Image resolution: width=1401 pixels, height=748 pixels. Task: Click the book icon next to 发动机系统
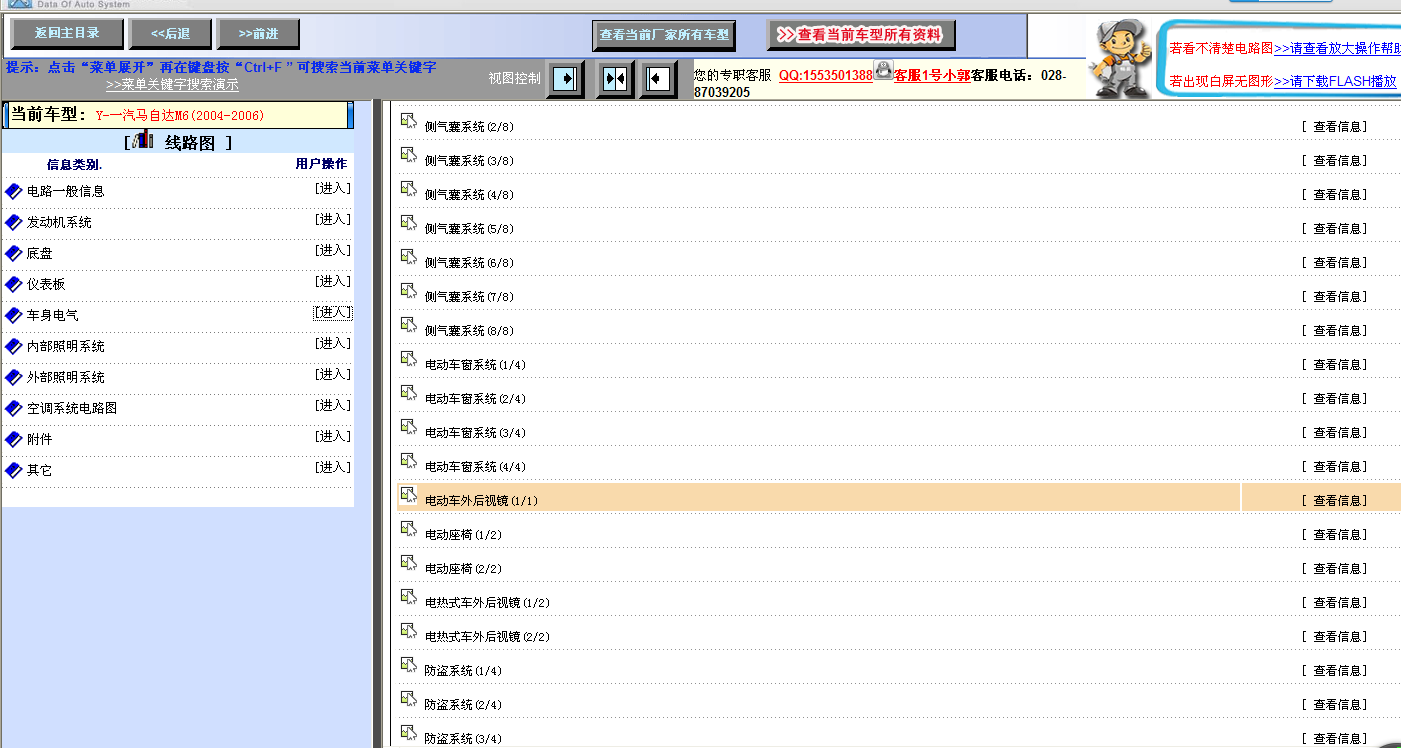click(x=13, y=222)
